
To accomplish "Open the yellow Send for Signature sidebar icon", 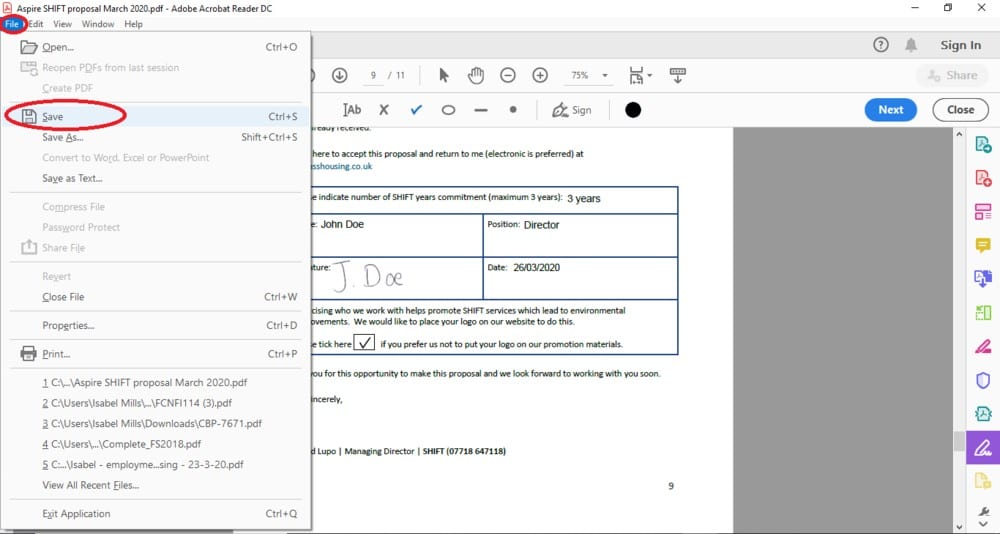I will tap(983, 480).
